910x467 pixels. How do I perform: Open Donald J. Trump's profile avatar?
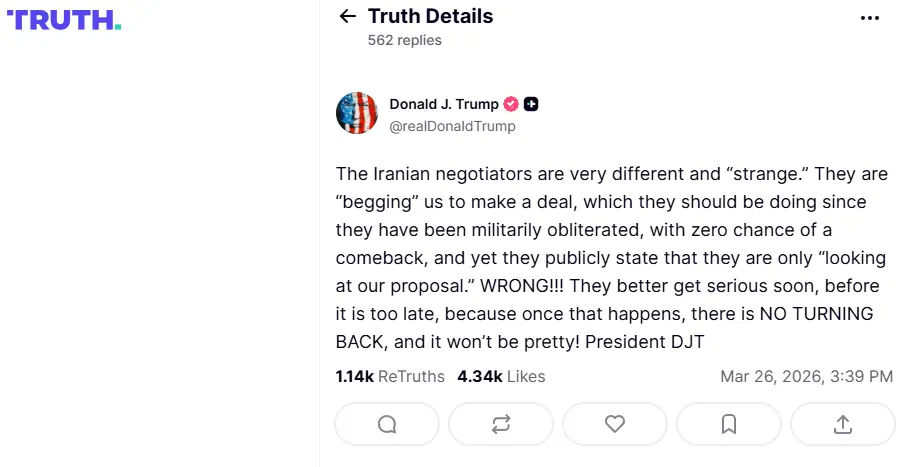[x=357, y=113]
